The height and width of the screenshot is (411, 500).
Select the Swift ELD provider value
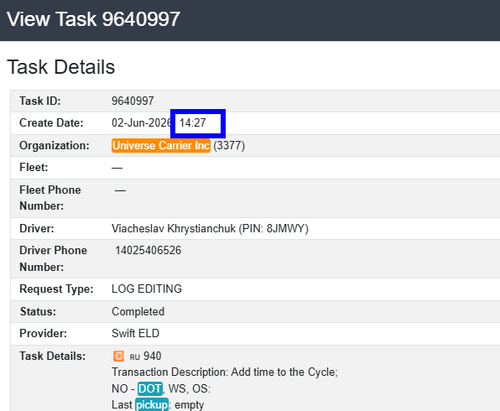click(x=136, y=333)
